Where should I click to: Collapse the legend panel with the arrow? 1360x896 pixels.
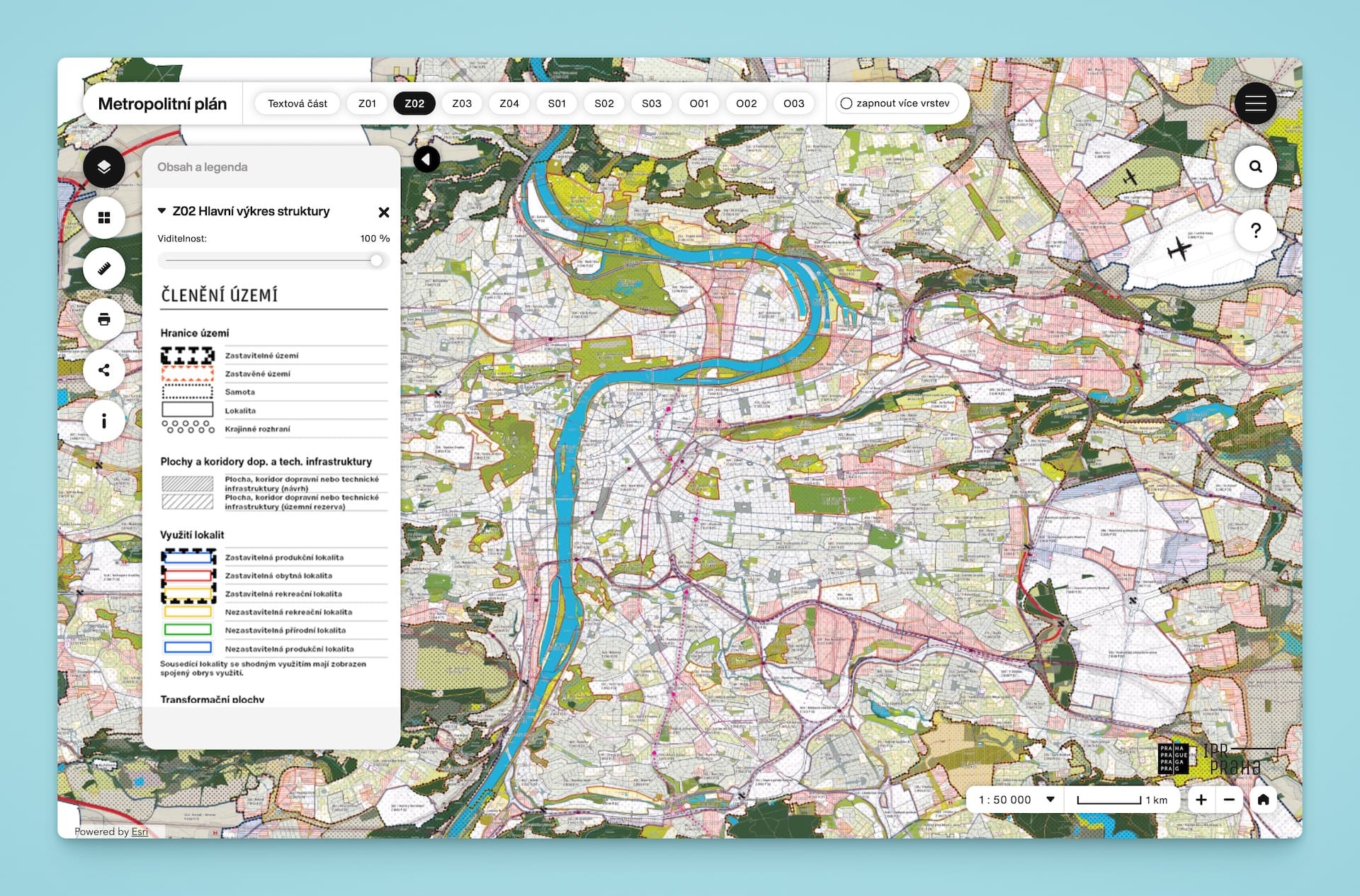pyautogui.click(x=426, y=159)
